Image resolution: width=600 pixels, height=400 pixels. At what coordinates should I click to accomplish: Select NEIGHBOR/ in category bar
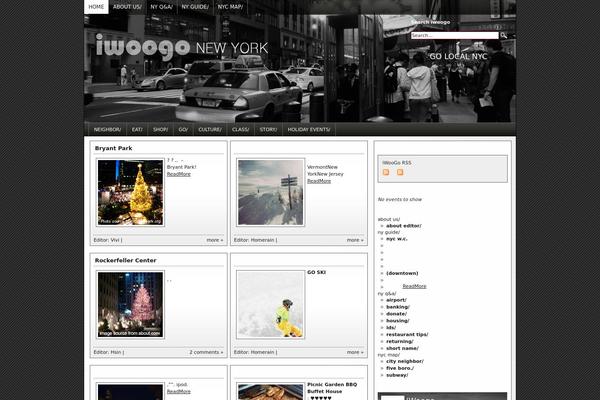click(x=108, y=130)
